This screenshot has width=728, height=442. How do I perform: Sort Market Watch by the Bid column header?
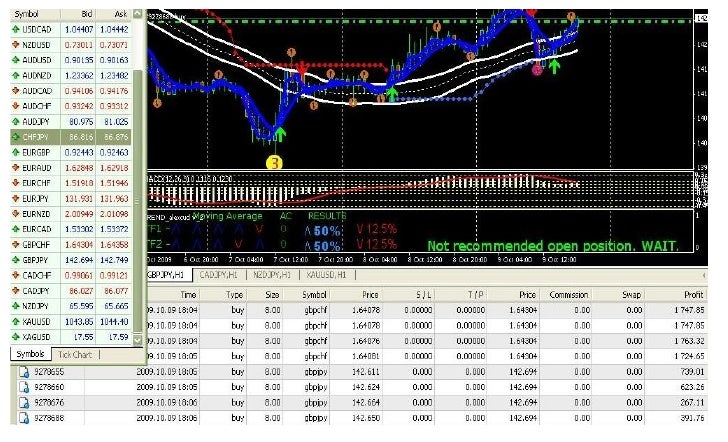[78, 14]
